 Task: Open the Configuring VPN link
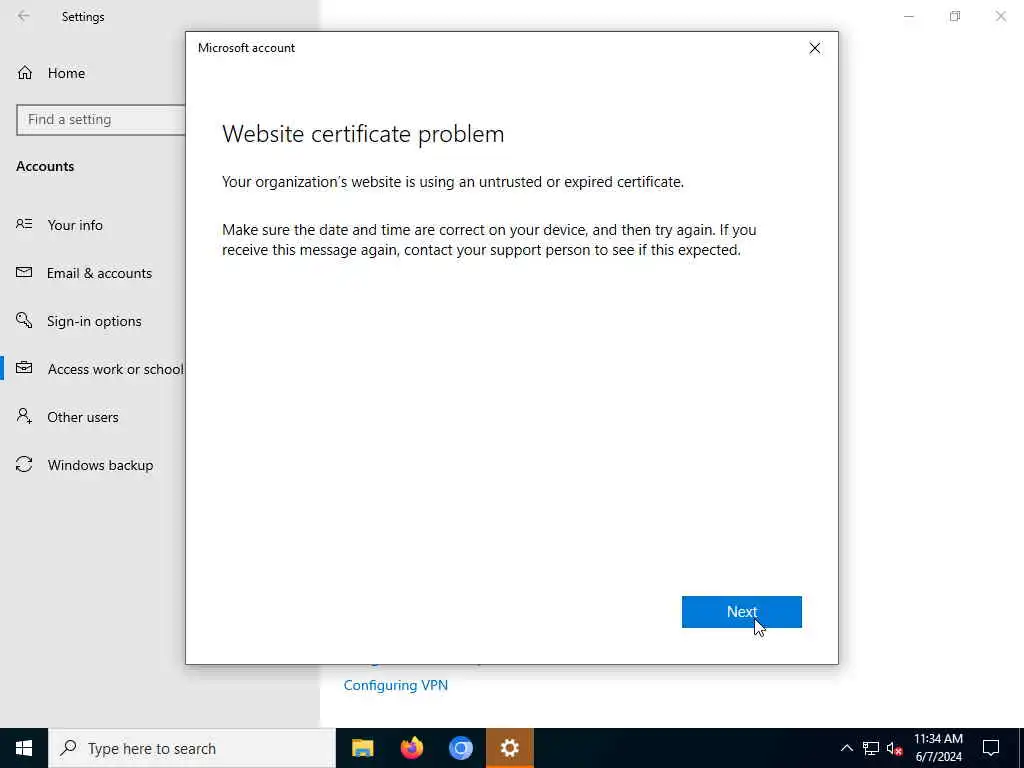396,685
